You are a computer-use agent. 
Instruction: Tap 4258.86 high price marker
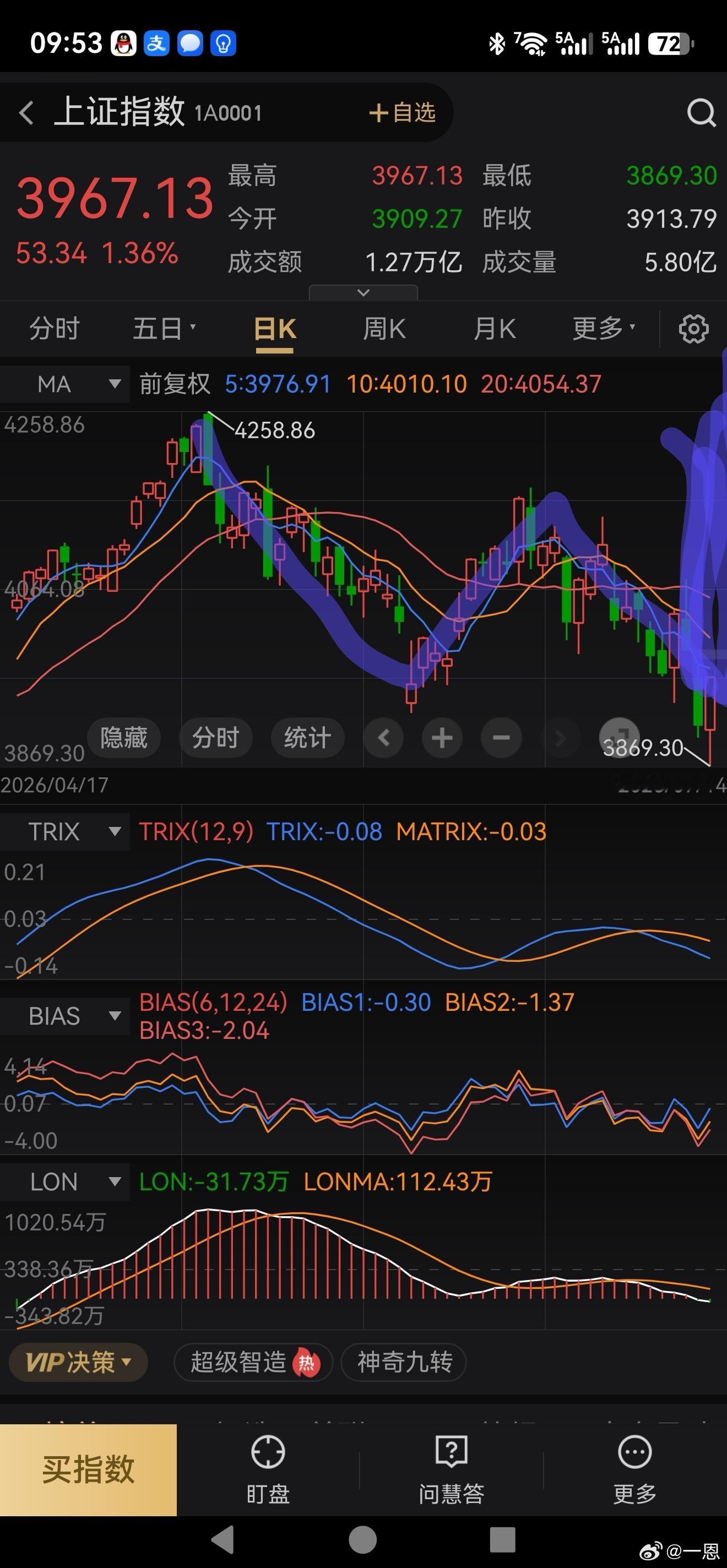click(x=275, y=431)
